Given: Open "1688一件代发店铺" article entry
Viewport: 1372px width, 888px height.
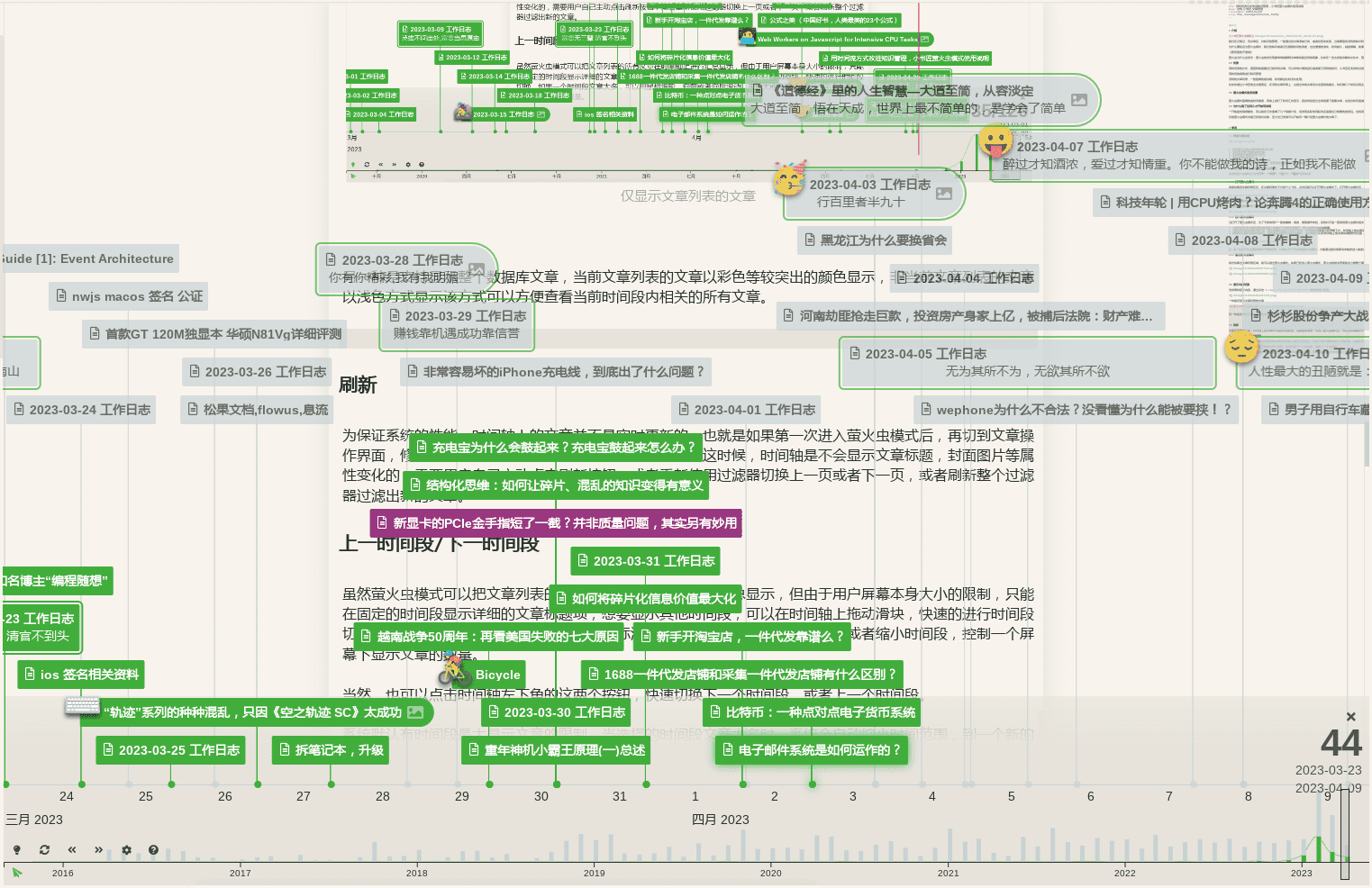Looking at the screenshot, I should click(741, 675).
